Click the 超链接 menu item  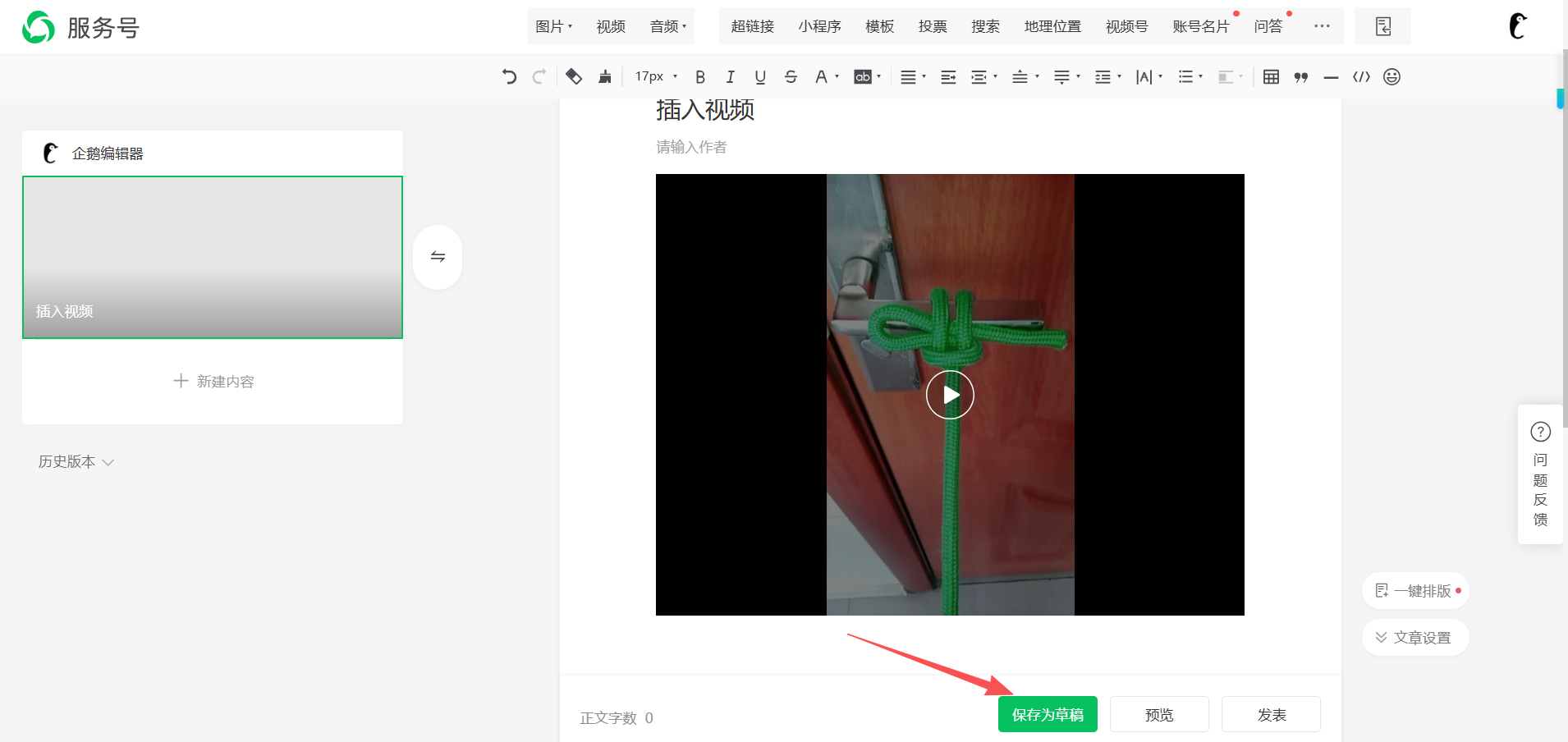pyautogui.click(x=752, y=26)
